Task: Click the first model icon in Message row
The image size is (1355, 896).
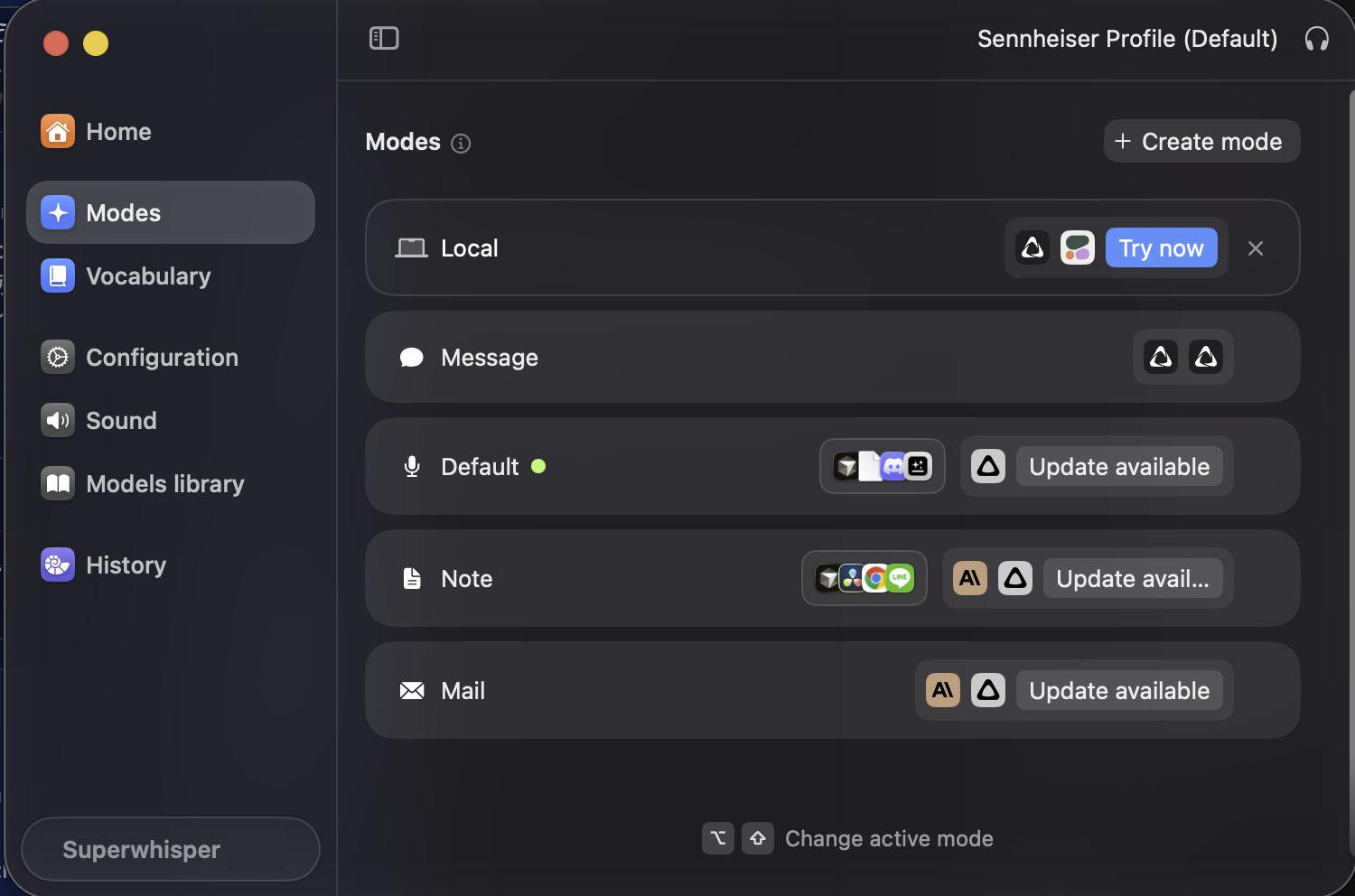Action: [1161, 357]
